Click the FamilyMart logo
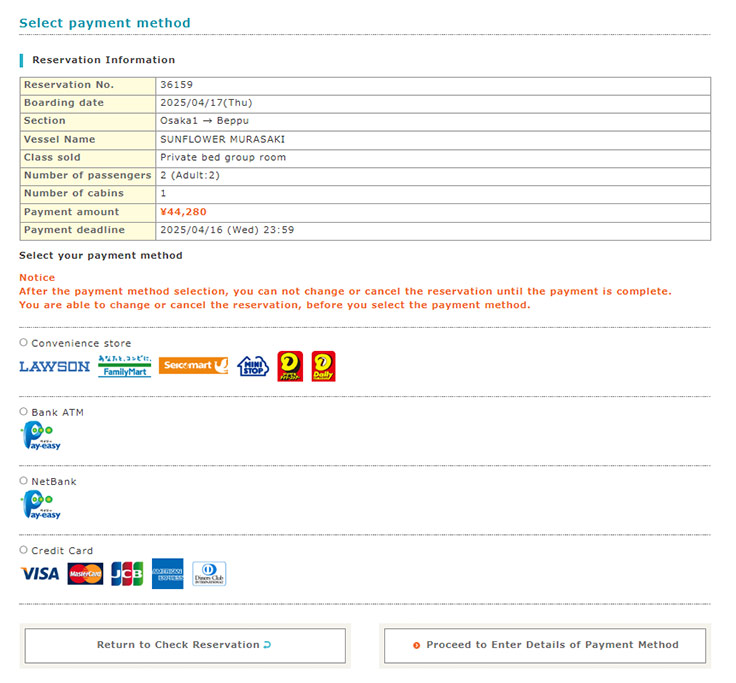 point(125,366)
